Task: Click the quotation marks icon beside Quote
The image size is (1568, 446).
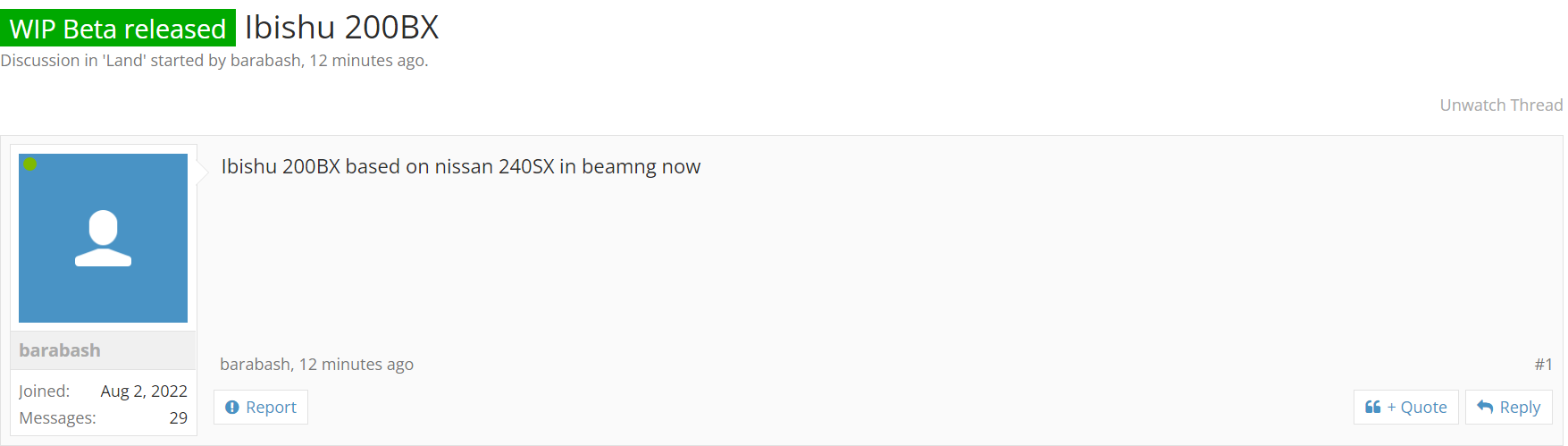Action: pyautogui.click(x=1373, y=408)
